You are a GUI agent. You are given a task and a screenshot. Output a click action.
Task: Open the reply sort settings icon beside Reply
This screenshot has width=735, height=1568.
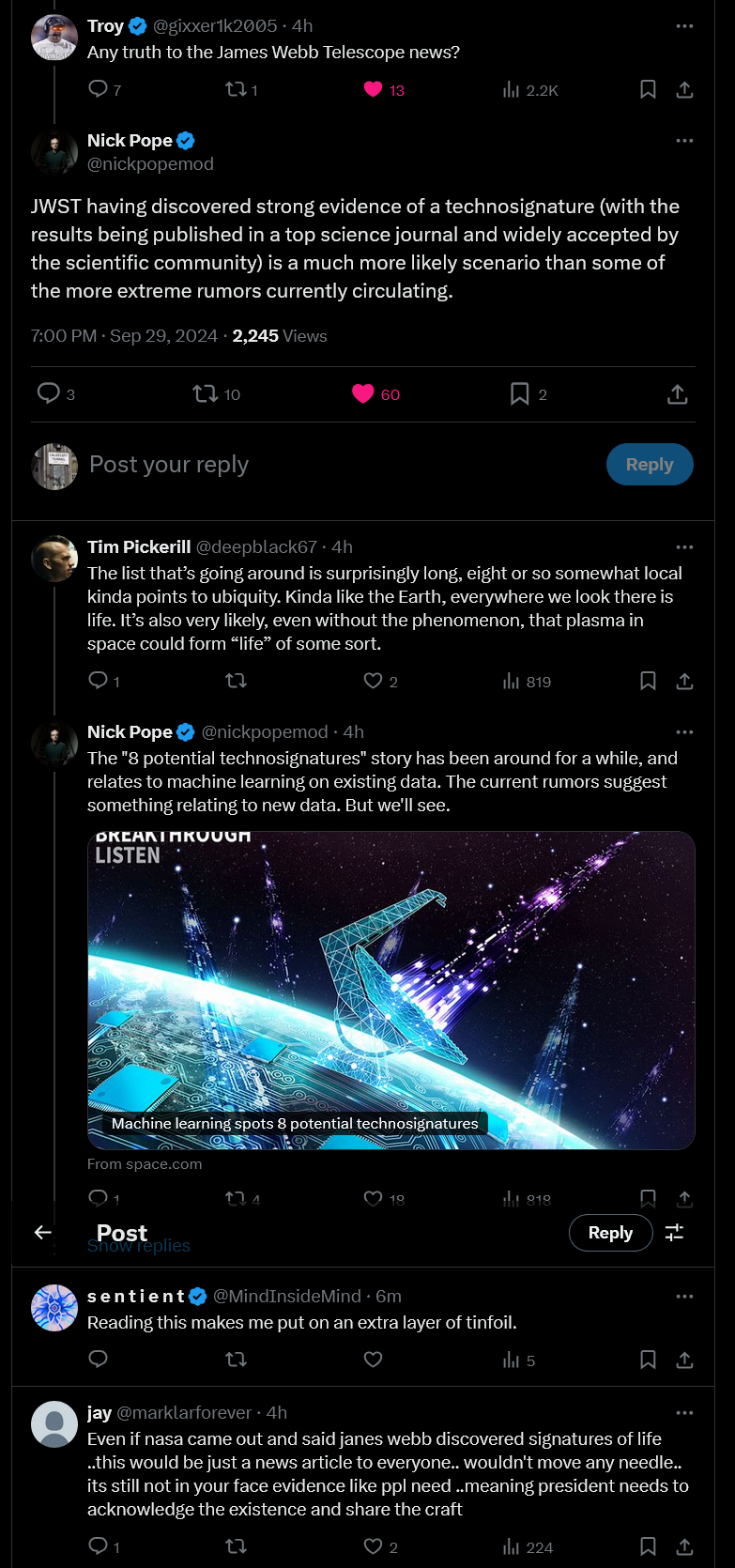[674, 1232]
